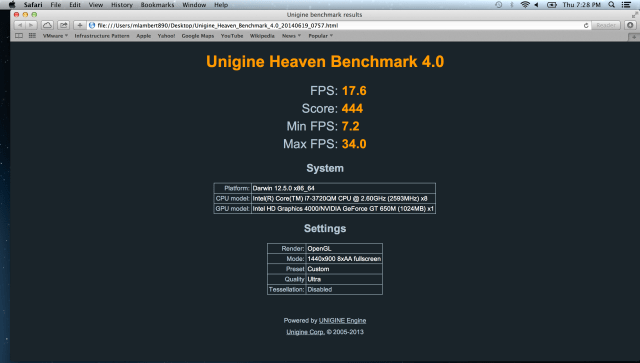Open the Apple bookmark

(144, 36)
